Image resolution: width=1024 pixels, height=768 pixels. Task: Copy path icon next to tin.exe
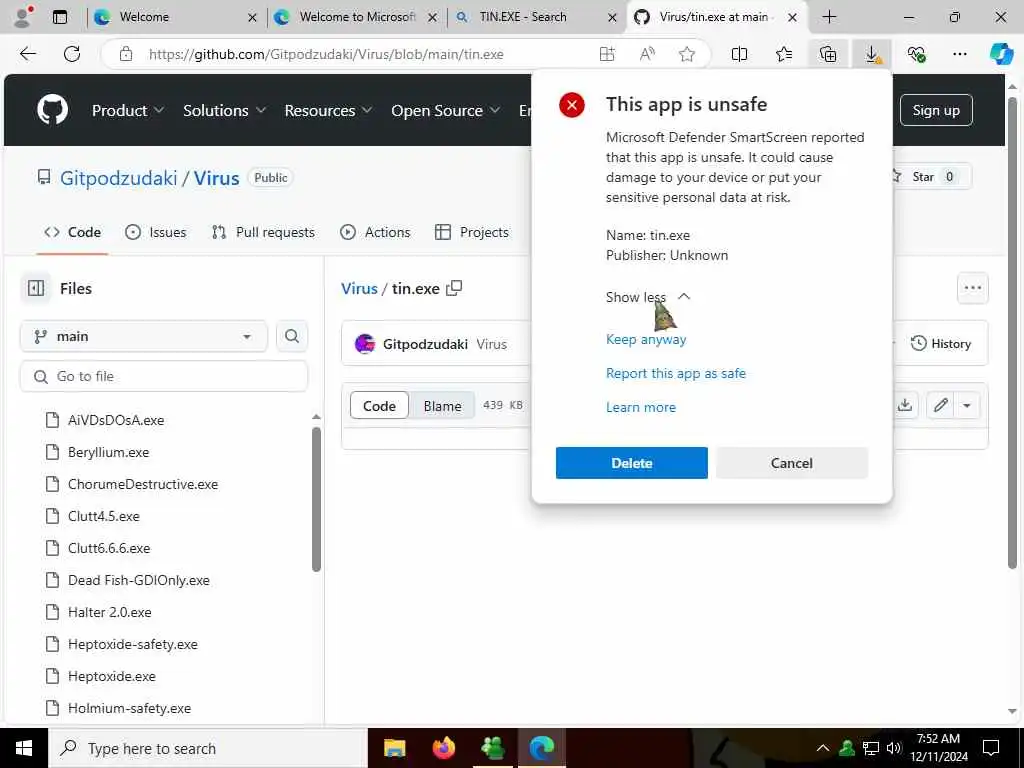(x=454, y=288)
